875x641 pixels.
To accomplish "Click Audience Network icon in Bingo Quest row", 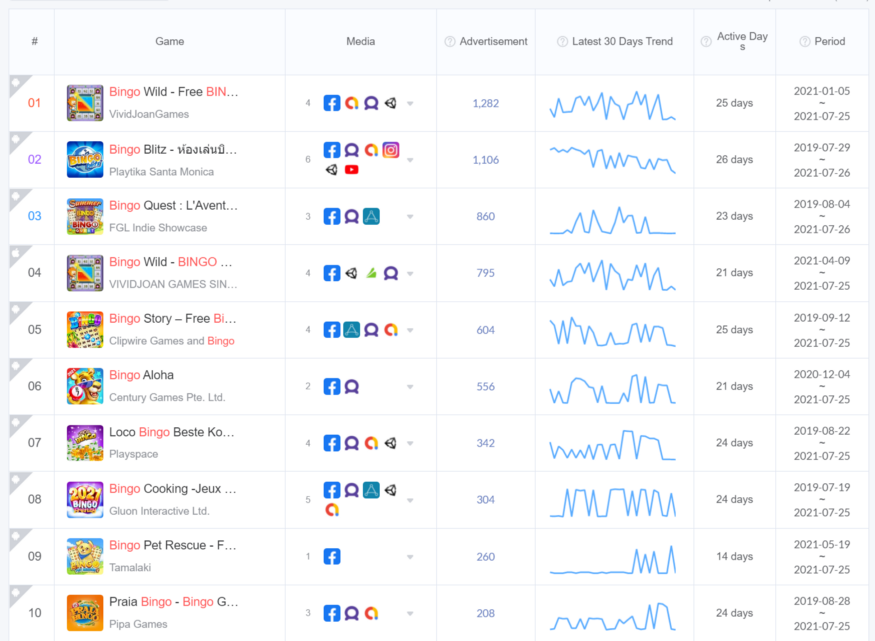I will click(352, 216).
